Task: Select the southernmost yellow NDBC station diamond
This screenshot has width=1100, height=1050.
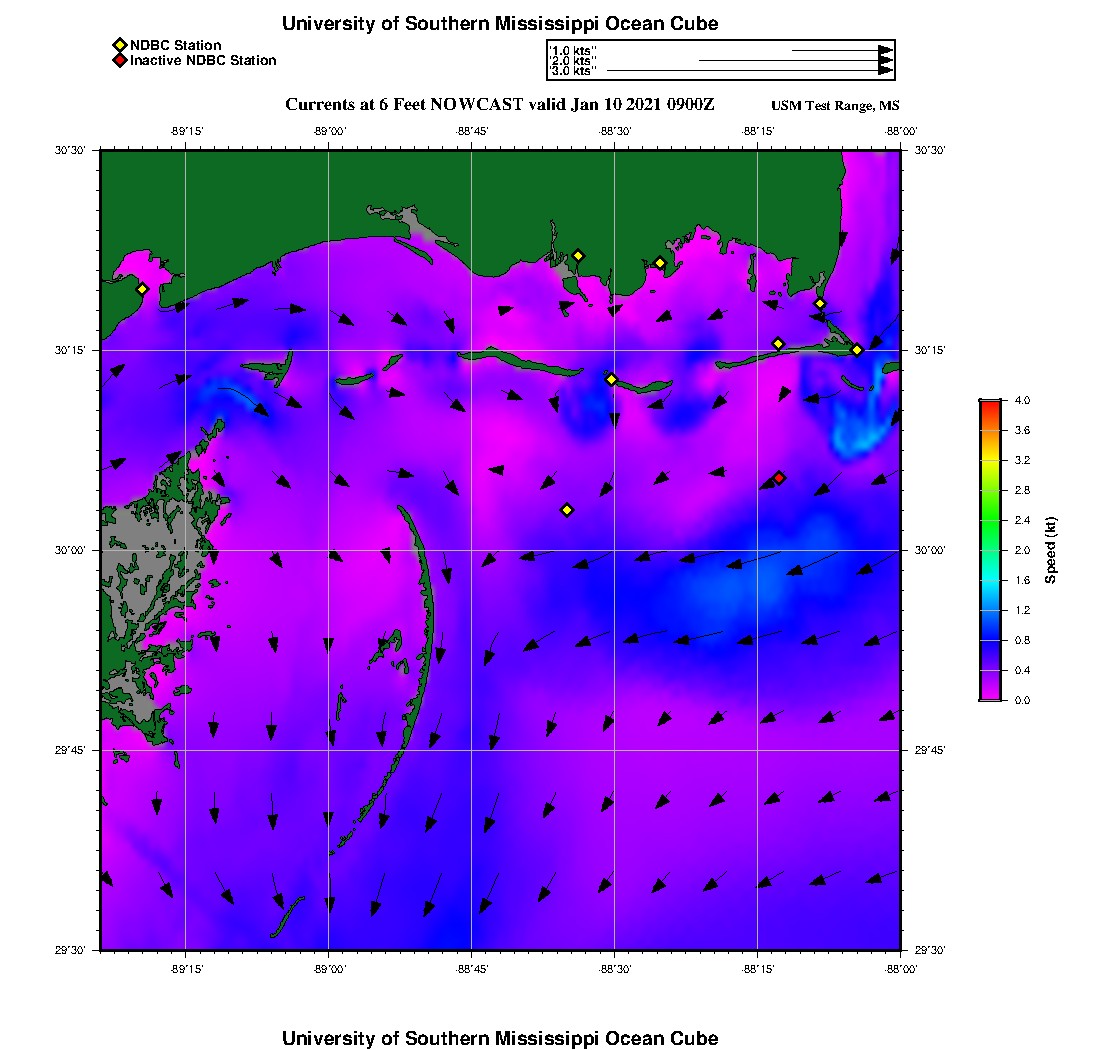Action: [x=567, y=510]
